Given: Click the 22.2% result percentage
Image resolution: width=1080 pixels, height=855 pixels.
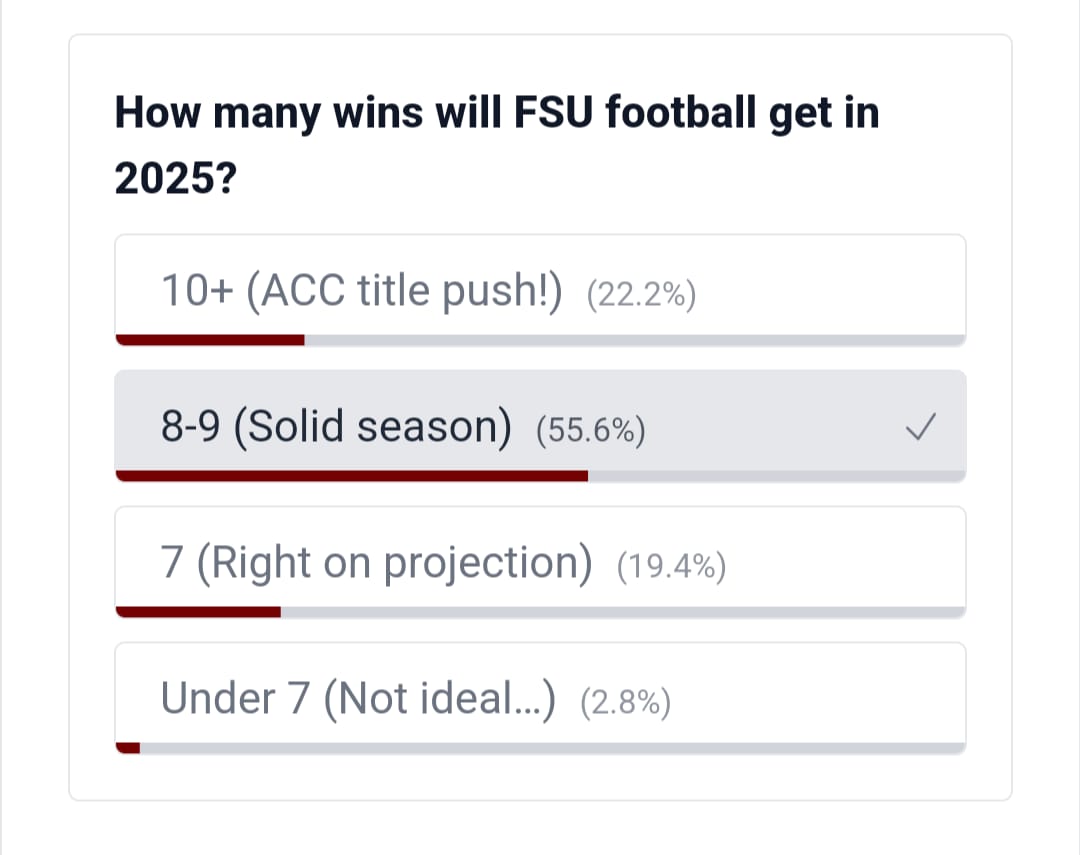Looking at the screenshot, I should pos(641,295).
